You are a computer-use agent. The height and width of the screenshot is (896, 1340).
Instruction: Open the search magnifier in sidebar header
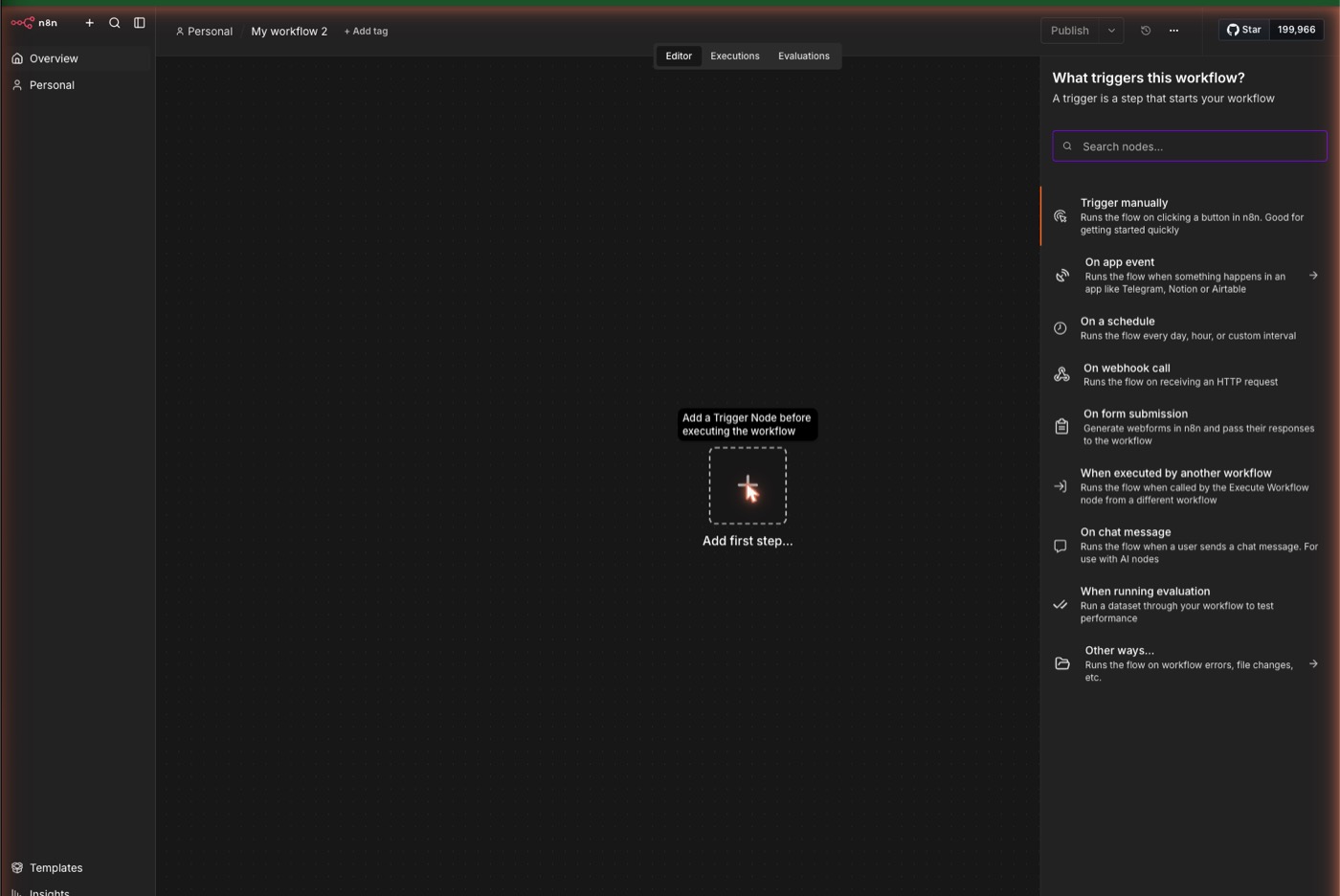(x=115, y=23)
